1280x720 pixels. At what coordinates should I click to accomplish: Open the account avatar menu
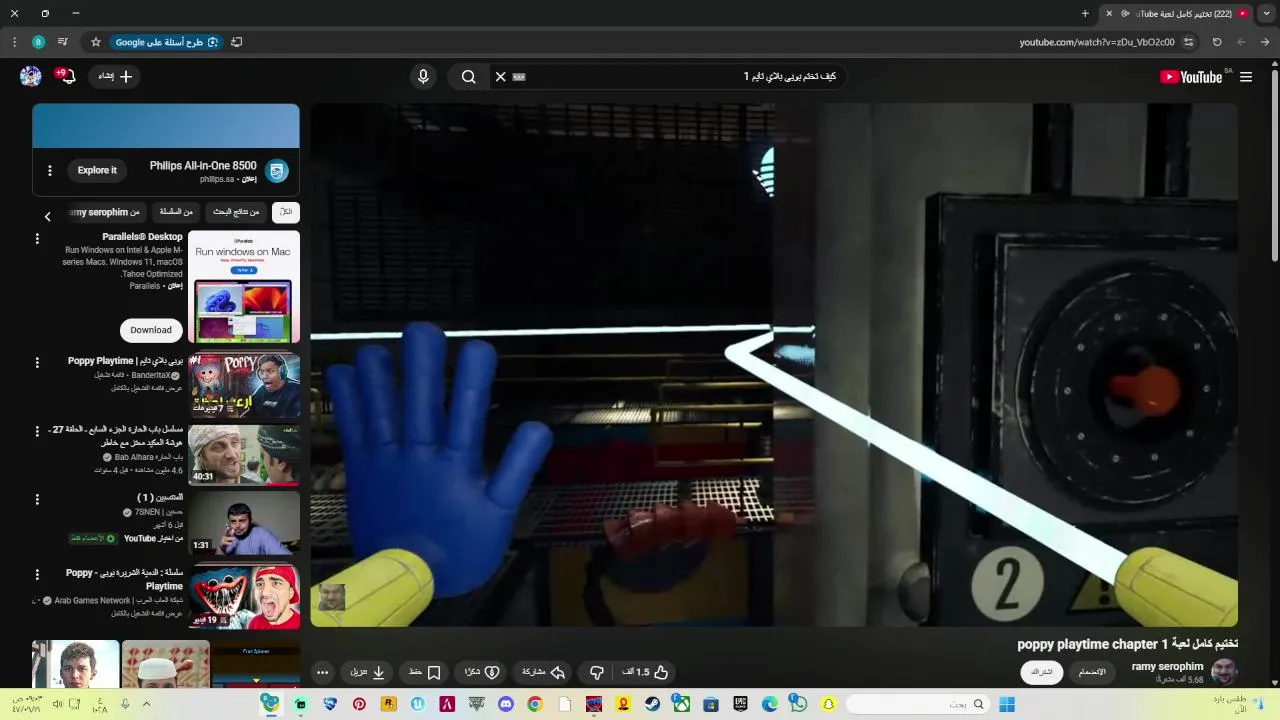(31, 76)
